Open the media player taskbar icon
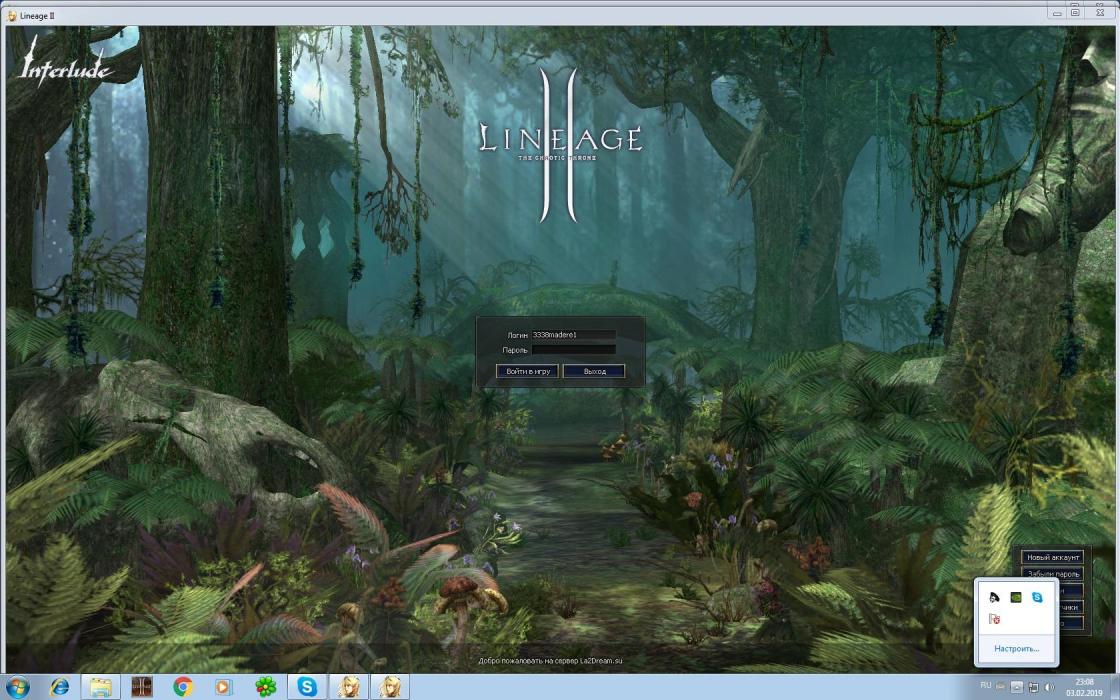The height and width of the screenshot is (700, 1120). (x=223, y=687)
